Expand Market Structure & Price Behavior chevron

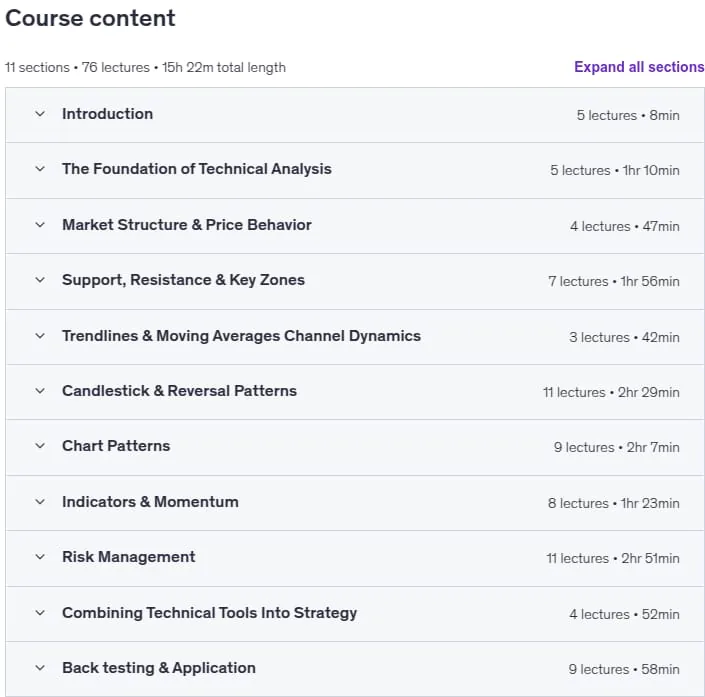click(x=40, y=225)
